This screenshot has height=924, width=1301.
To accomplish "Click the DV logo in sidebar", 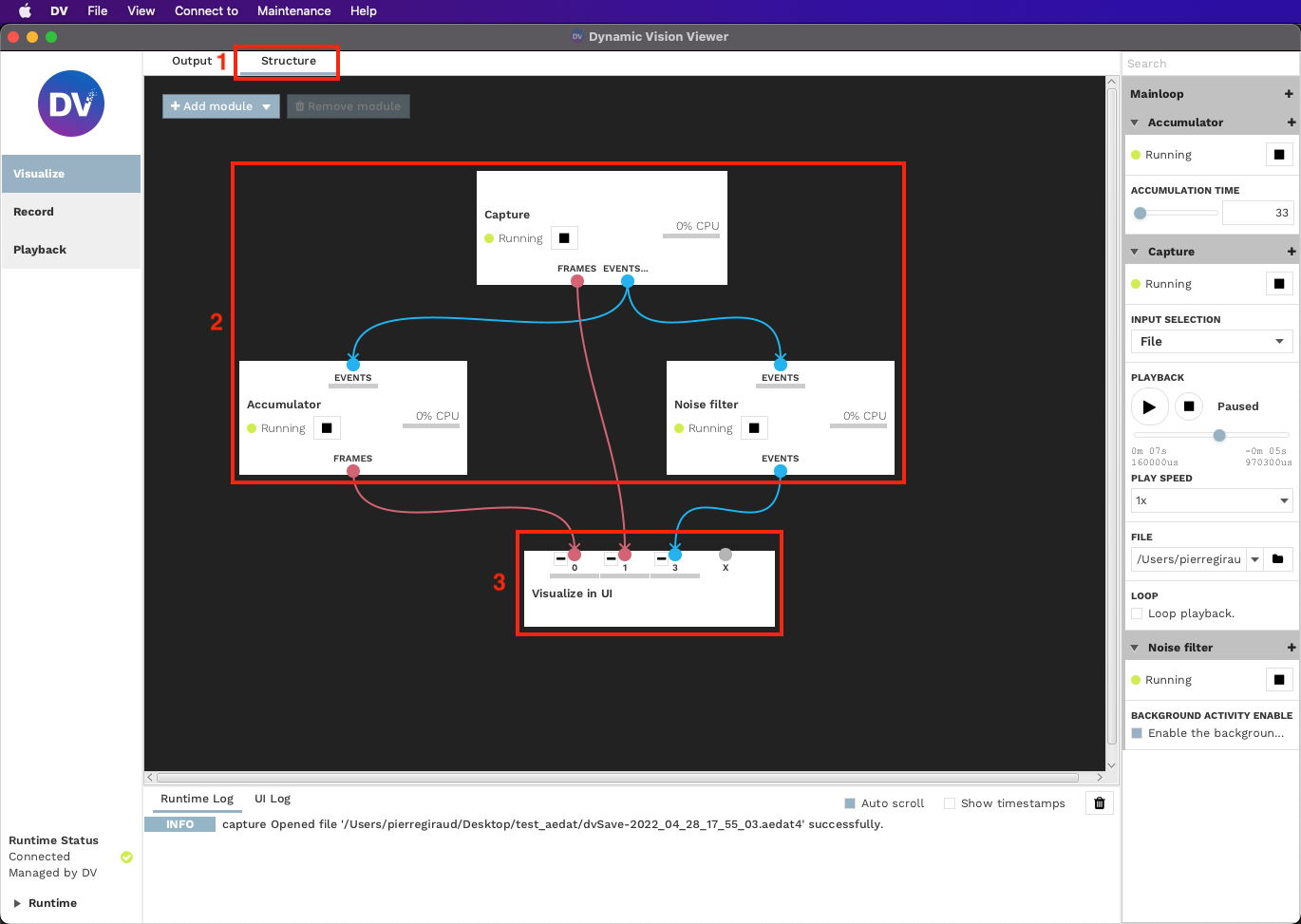I will point(71,104).
